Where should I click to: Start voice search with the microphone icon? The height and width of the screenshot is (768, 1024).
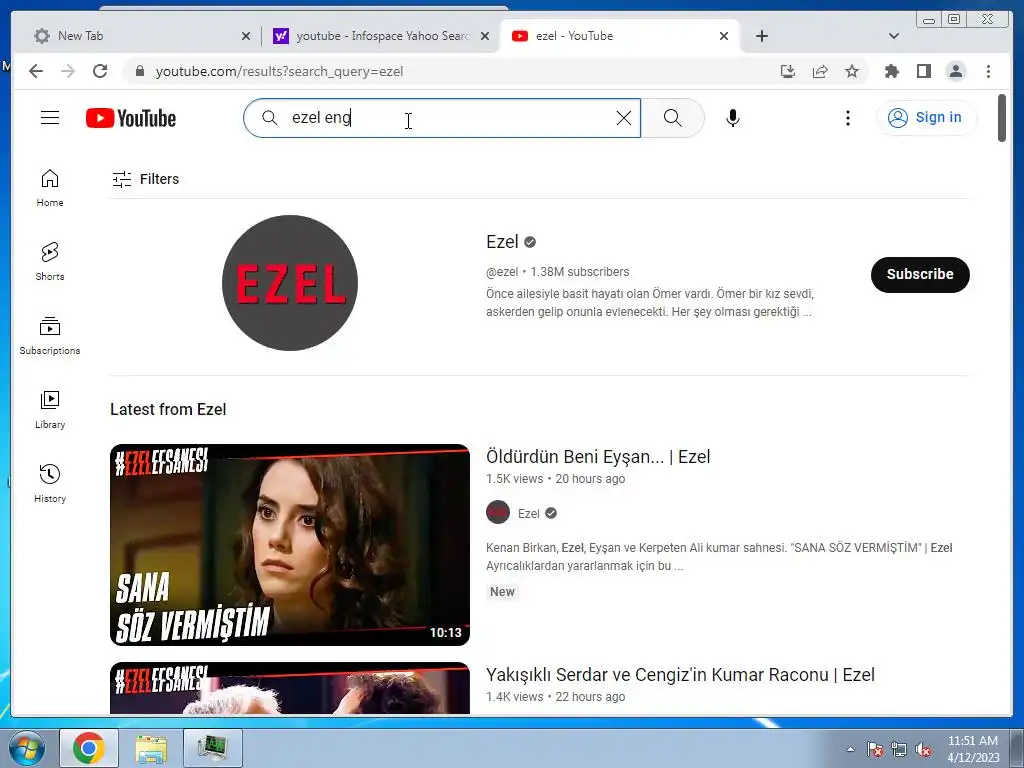[x=733, y=118]
